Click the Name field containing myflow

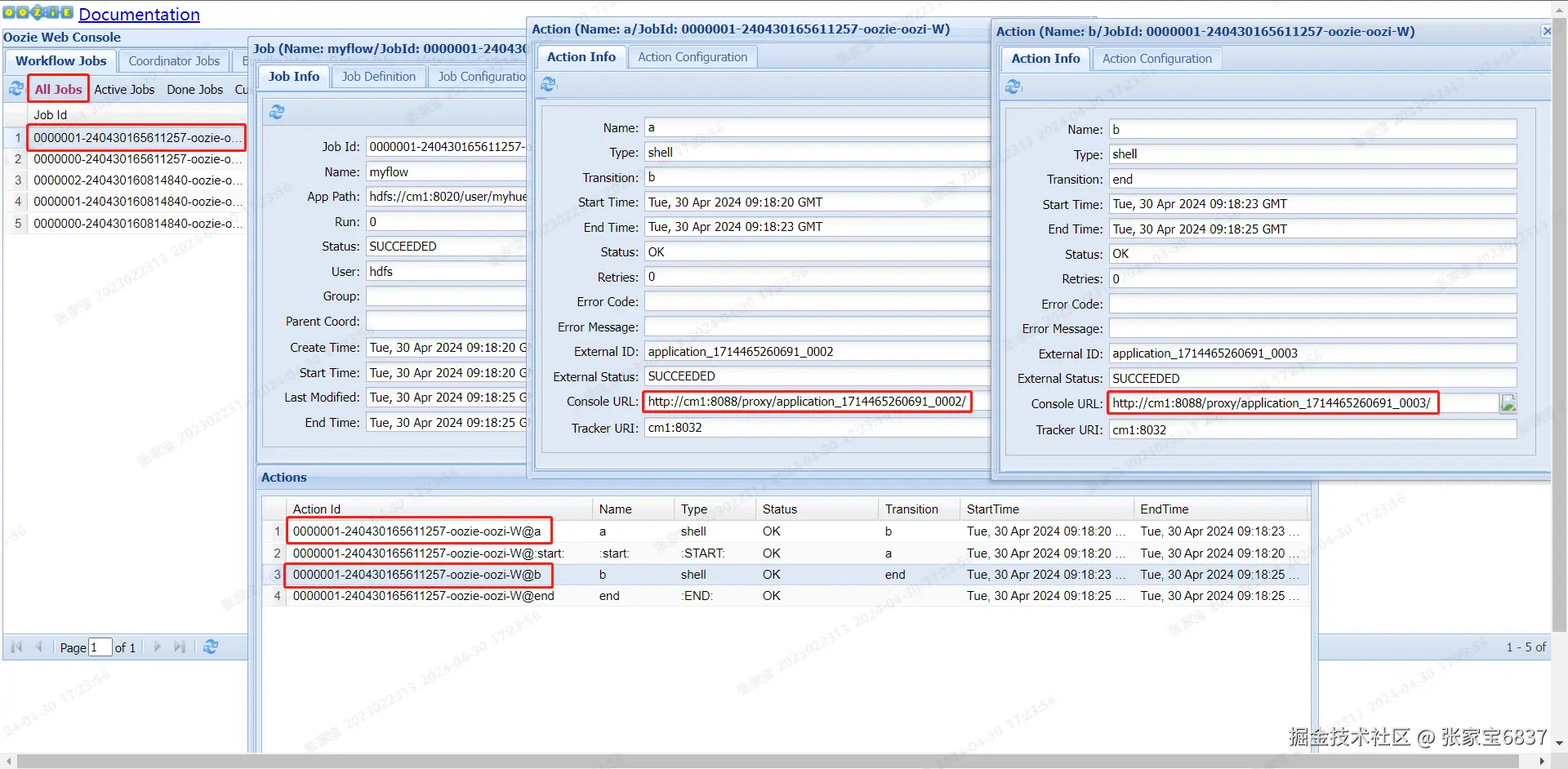pos(446,171)
